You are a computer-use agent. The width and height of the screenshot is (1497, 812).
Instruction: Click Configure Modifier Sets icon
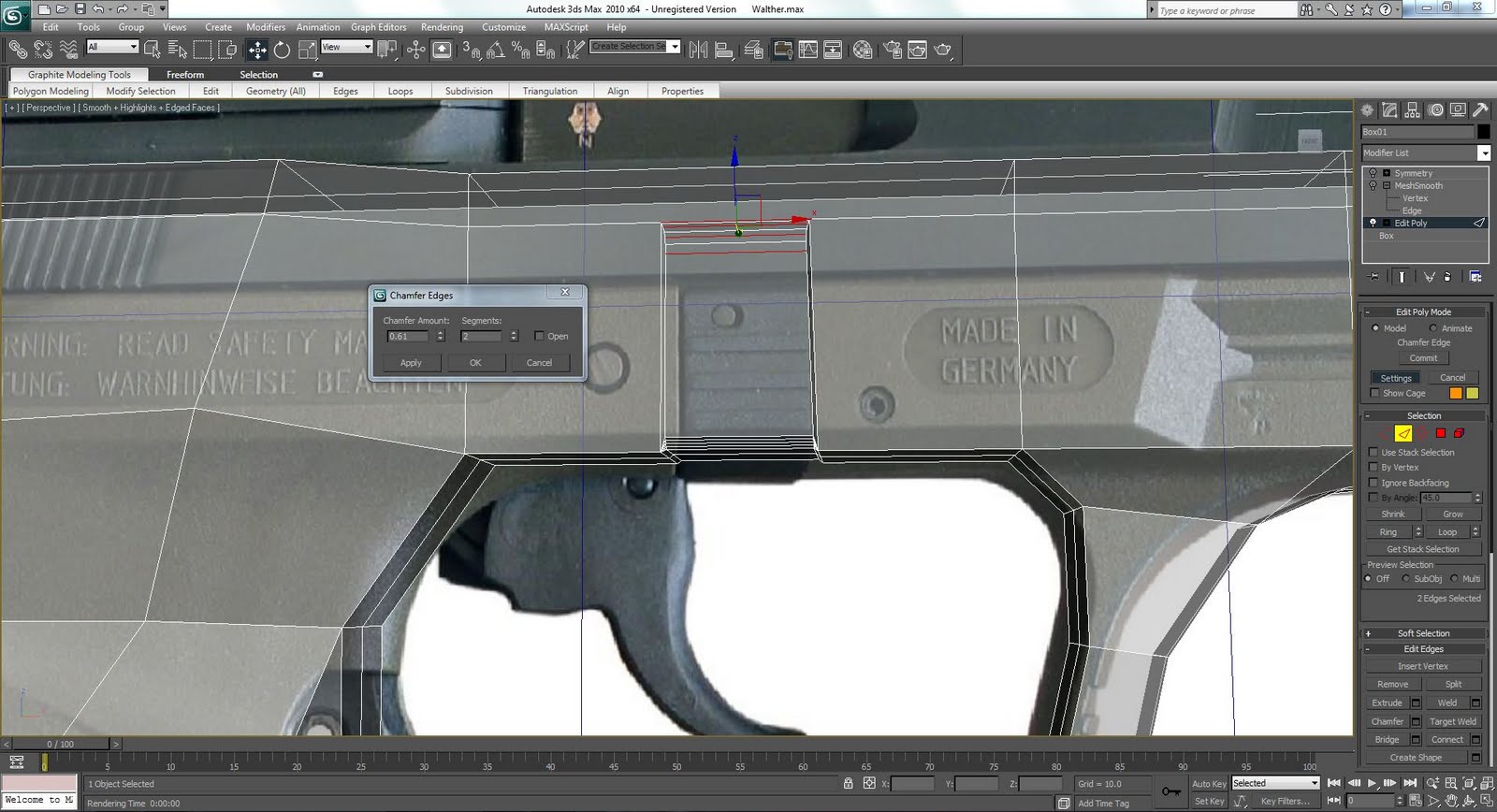tap(1475, 277)
